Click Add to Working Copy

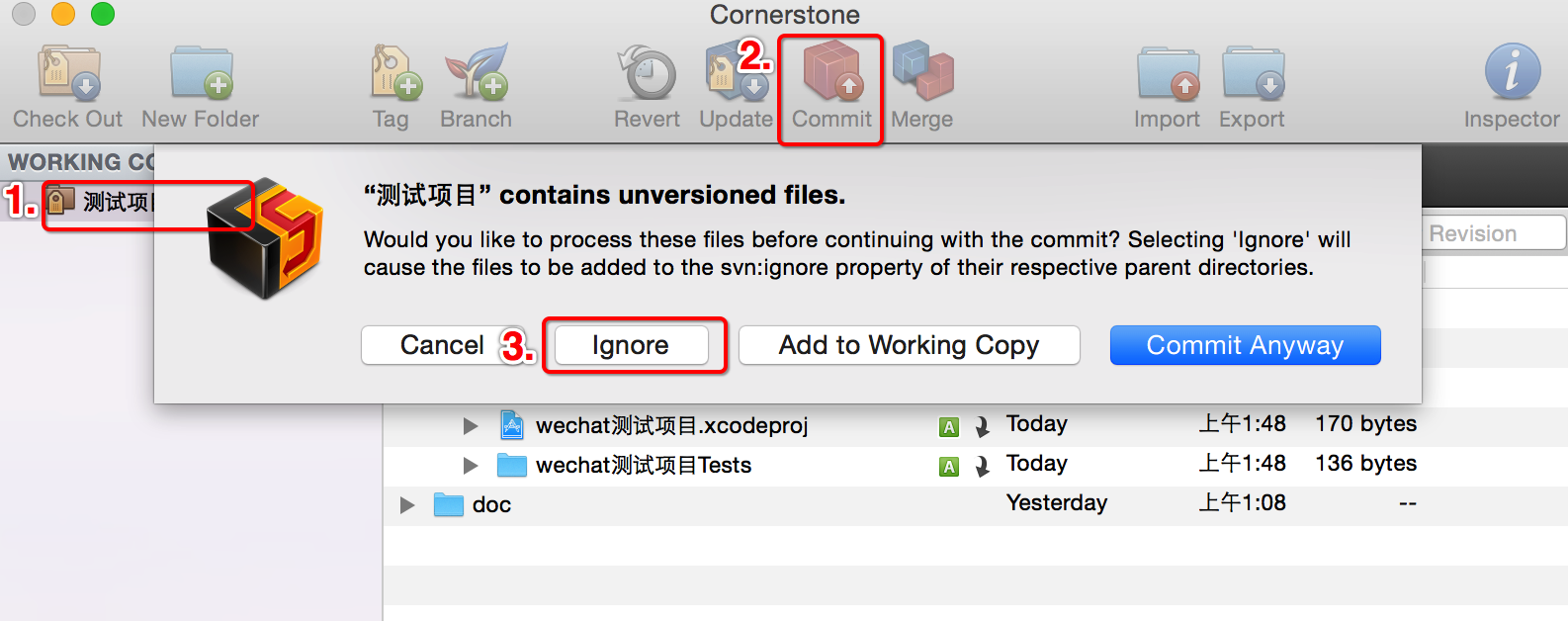(910, 345)
